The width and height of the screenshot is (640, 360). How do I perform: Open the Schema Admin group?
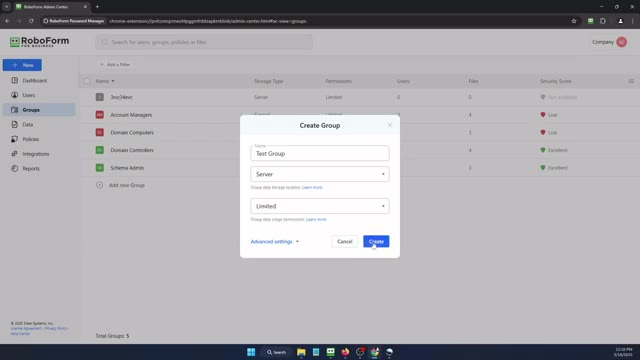click(127, 168)
